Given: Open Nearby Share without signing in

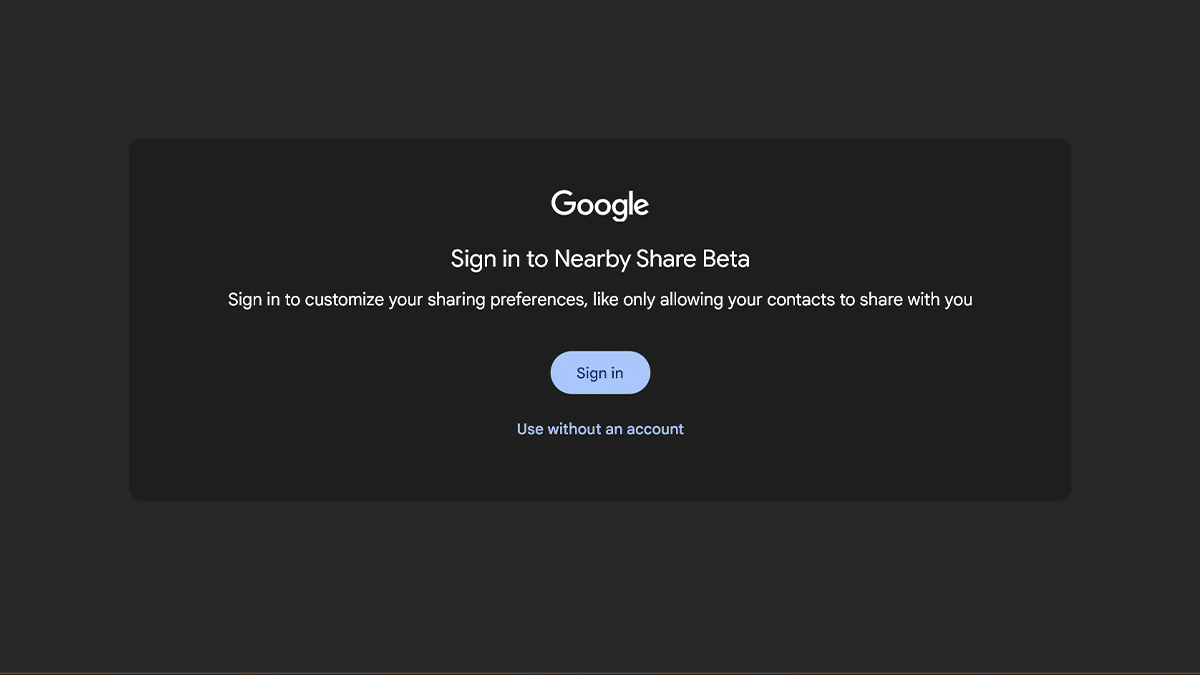Looking at the screenshot, I should [600, 429].
